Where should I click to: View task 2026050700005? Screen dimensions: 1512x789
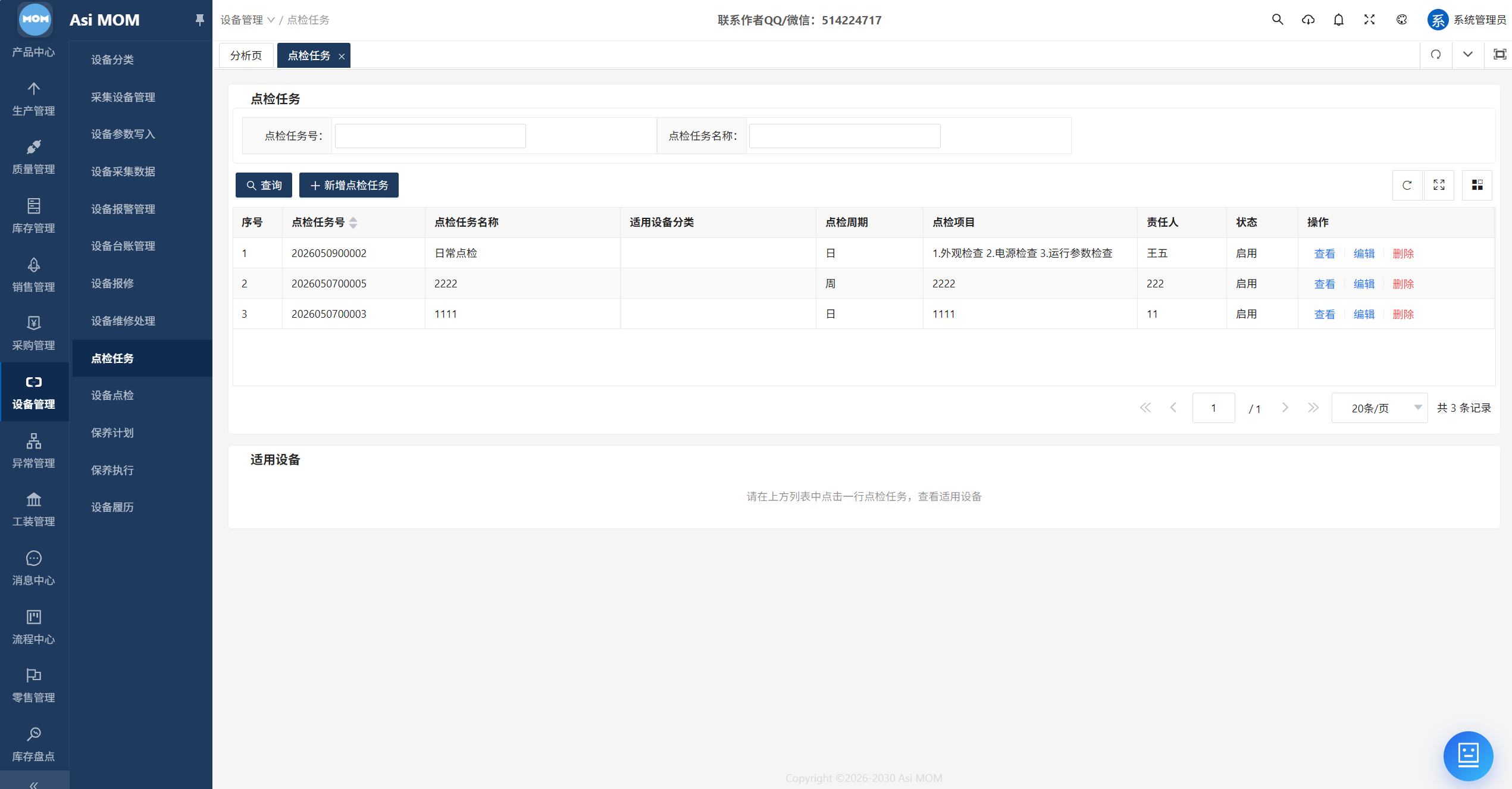click(1324, 284)
